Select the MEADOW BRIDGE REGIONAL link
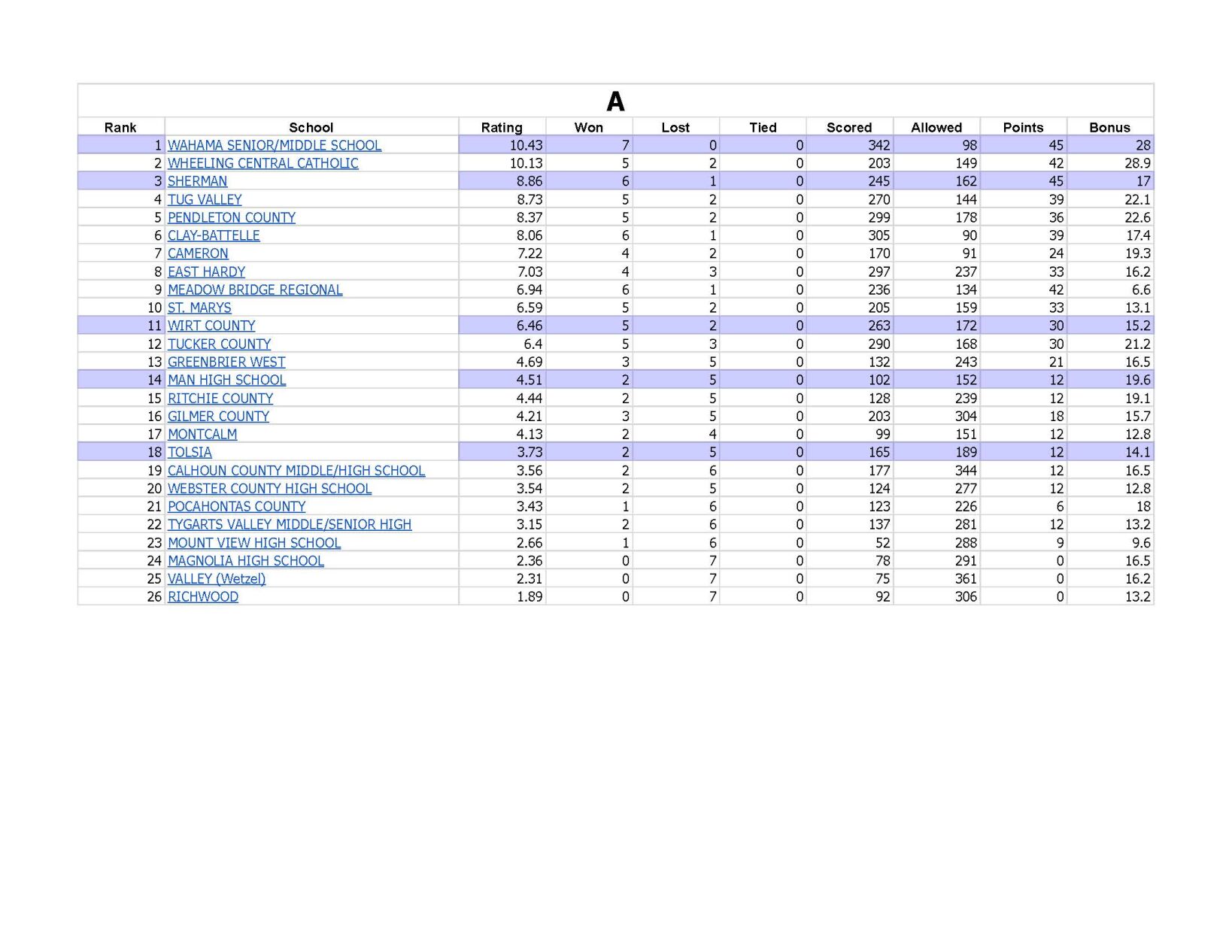Viewport: 1232px width, 952px height. pyautogui.click(x=254, y=290)
